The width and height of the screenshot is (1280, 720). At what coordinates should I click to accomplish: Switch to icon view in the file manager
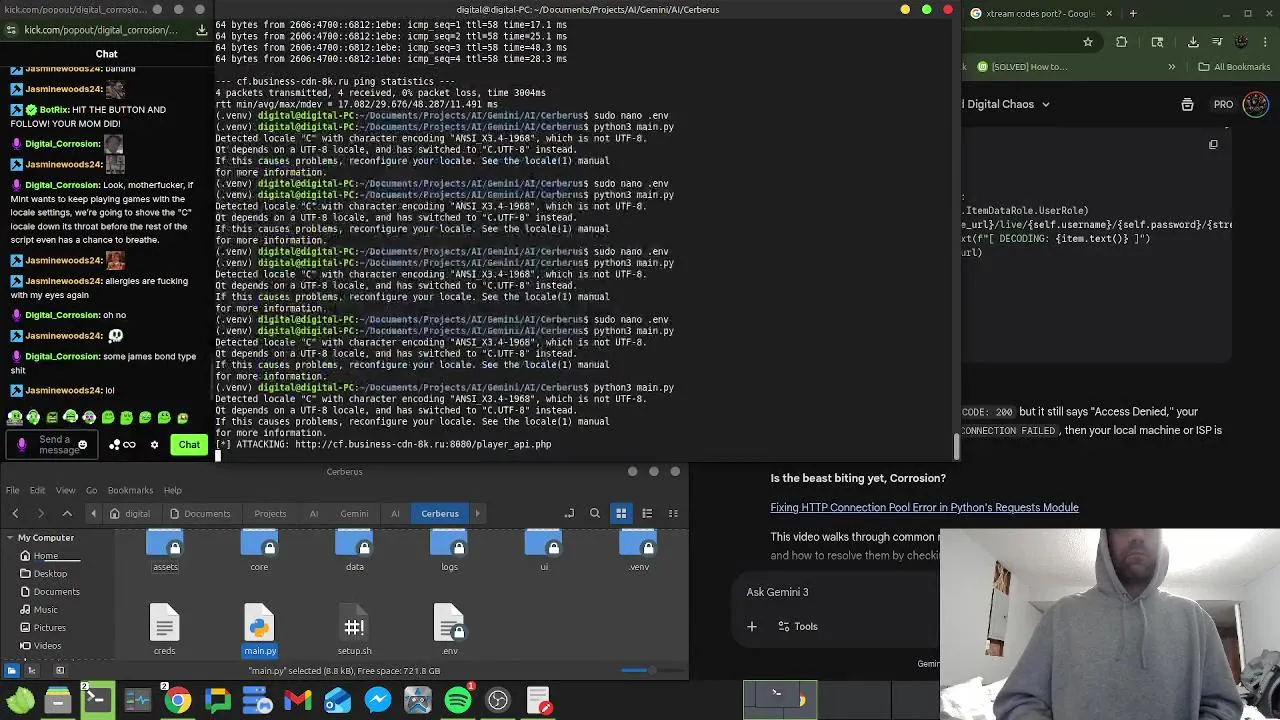pos(621,513)
